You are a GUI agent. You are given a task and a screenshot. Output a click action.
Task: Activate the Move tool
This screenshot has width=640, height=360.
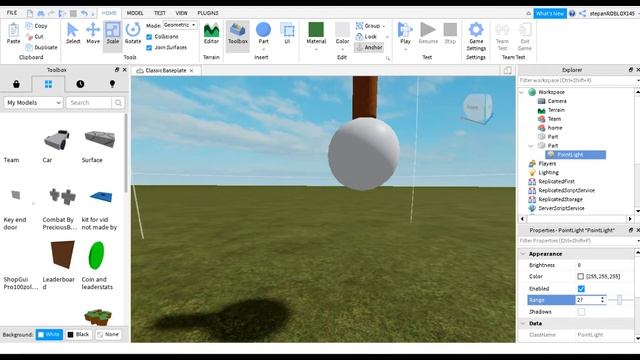(x=93, y=33)
